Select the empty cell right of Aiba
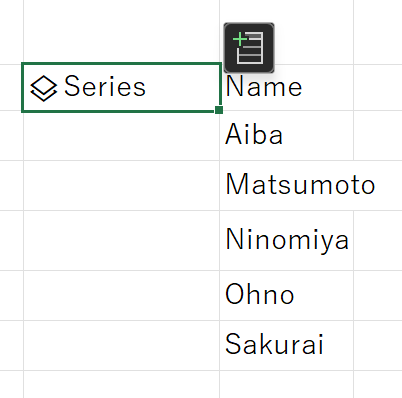The image size is (402, 398). [378, 135]
